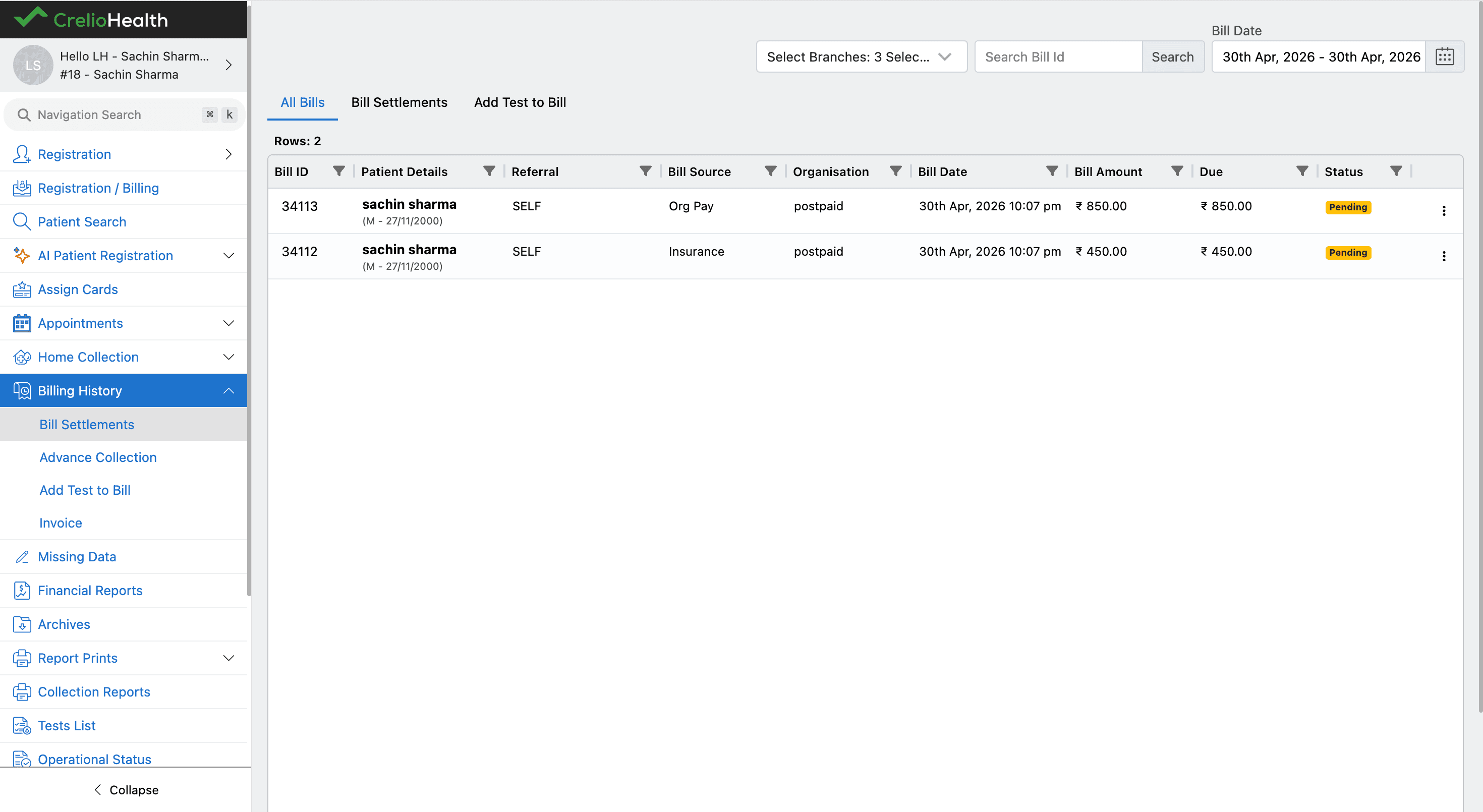Filter the Bill Date column
This screenshot has height=812, width=1483.
click(x=1052, y=171)
